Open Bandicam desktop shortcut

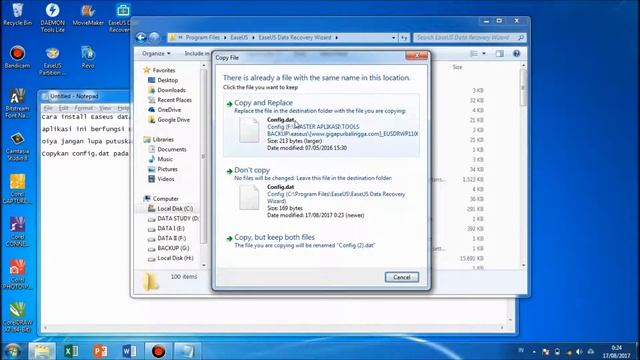click(x=17, y=57)
